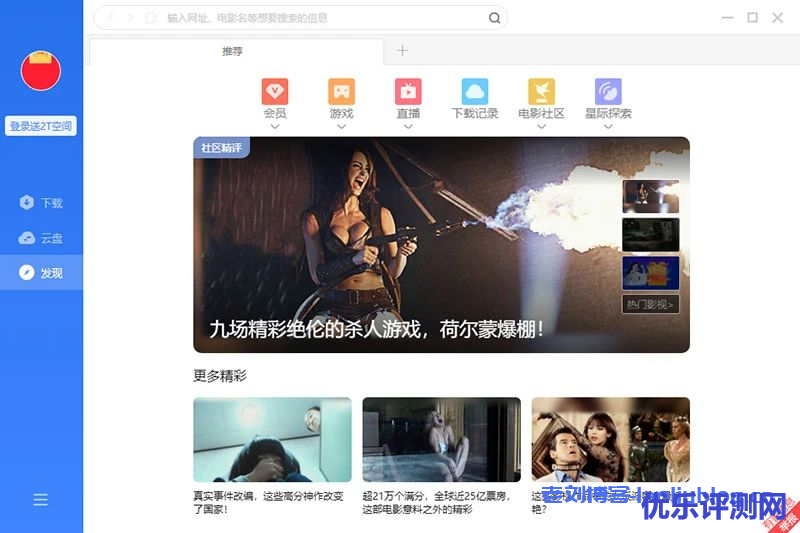Open article 超21万个满分 headline
800x533 pixels.
436,502
